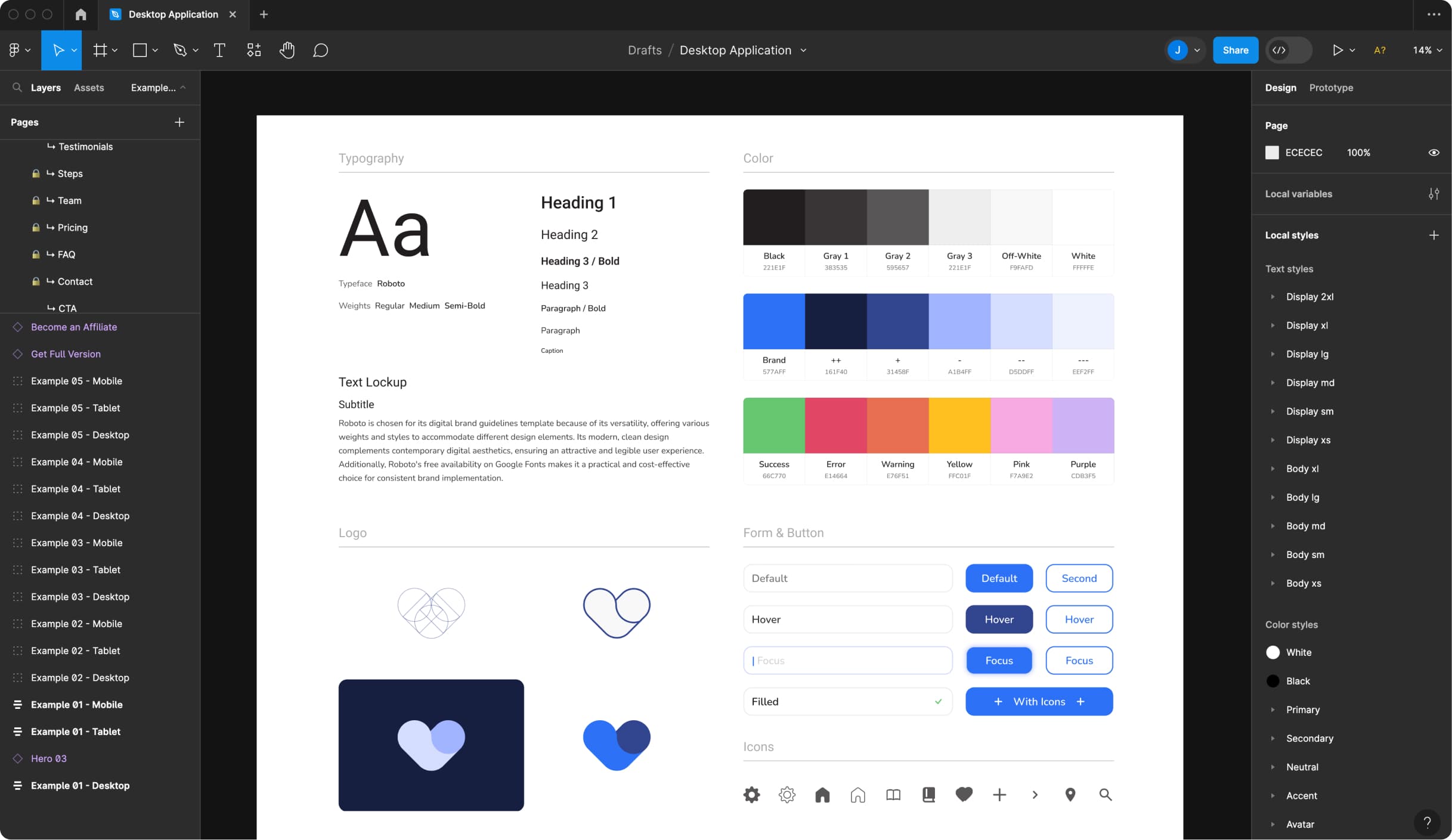Open Local variables settings icon
This screenshot has height=840, width=1452.
pyautogui.click(x=1434, y=194)
